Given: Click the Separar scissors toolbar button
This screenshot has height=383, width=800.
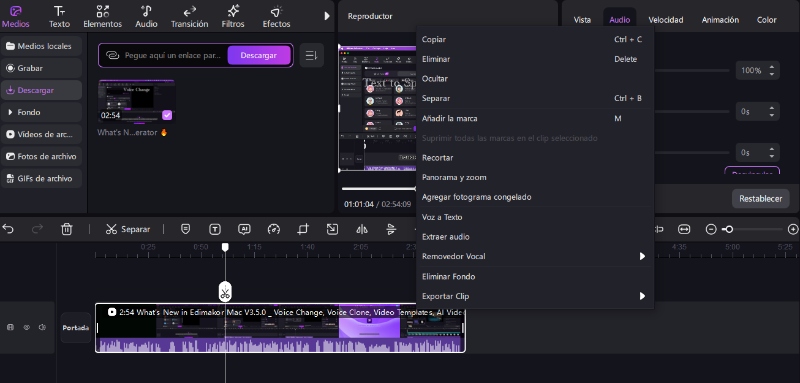Looking at the screenshot, I should point(128,229).
